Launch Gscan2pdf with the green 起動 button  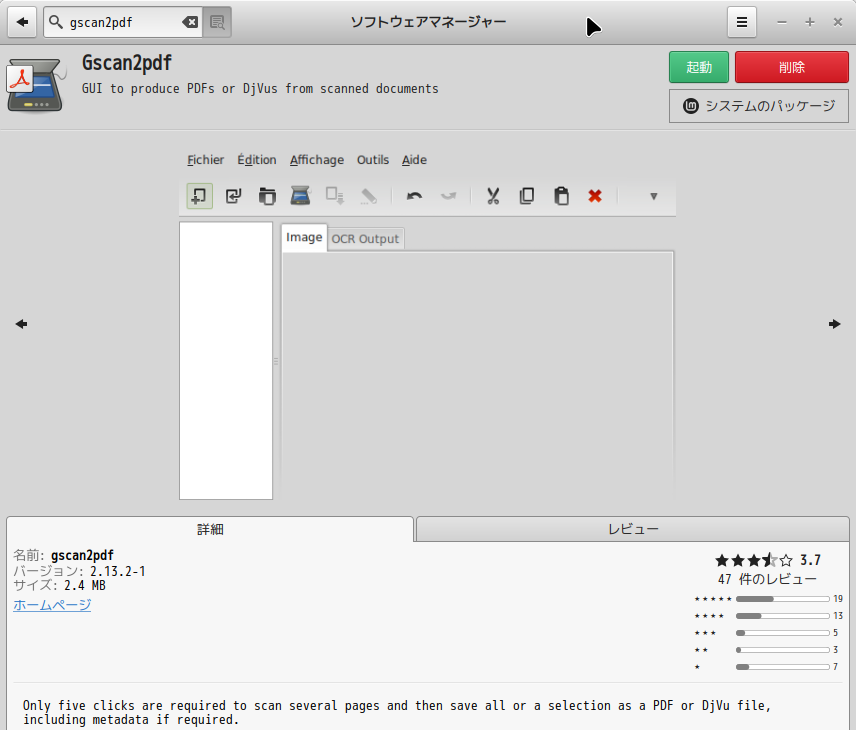[699, 67]
